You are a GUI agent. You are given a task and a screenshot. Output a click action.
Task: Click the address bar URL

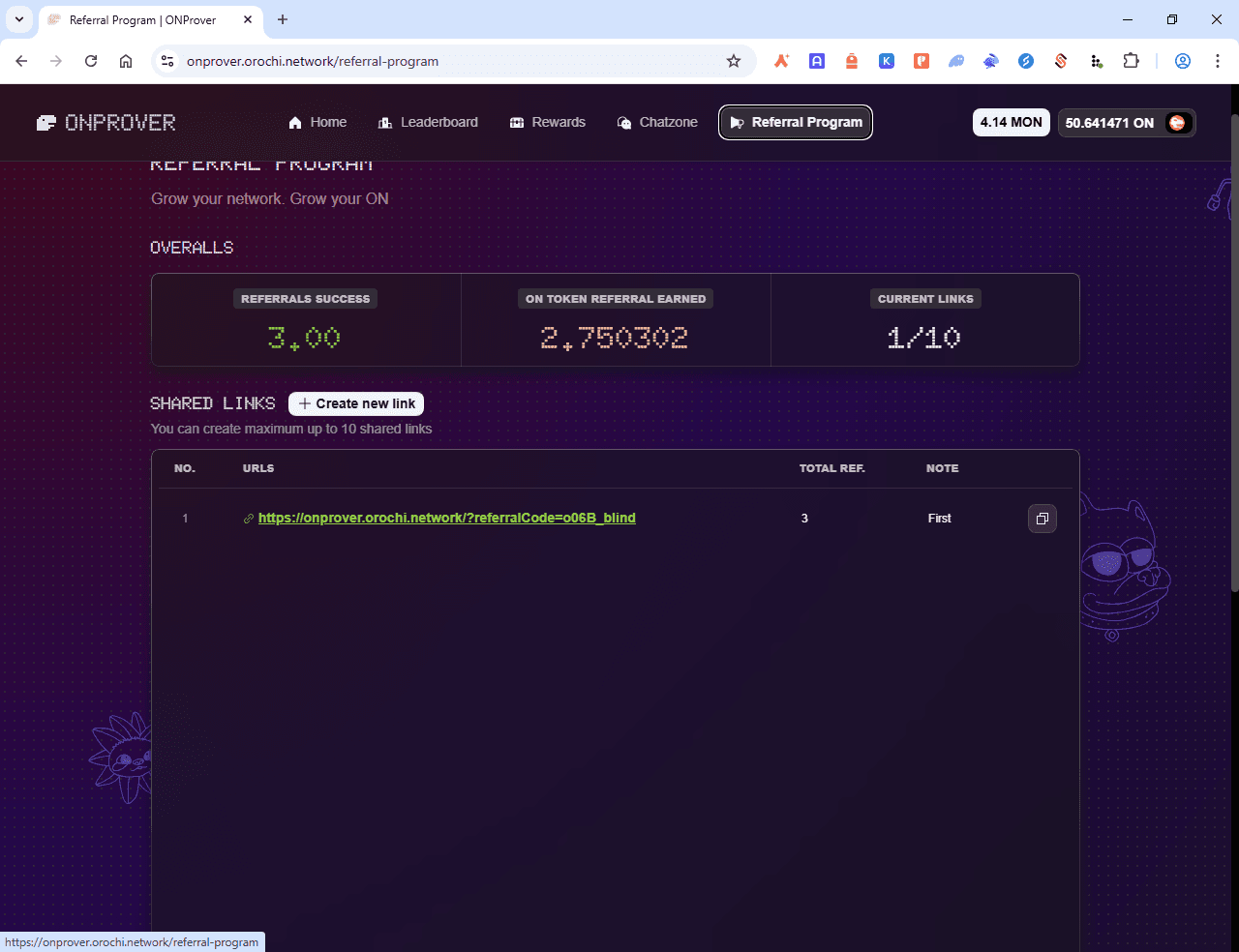click(x=313, y=61)
